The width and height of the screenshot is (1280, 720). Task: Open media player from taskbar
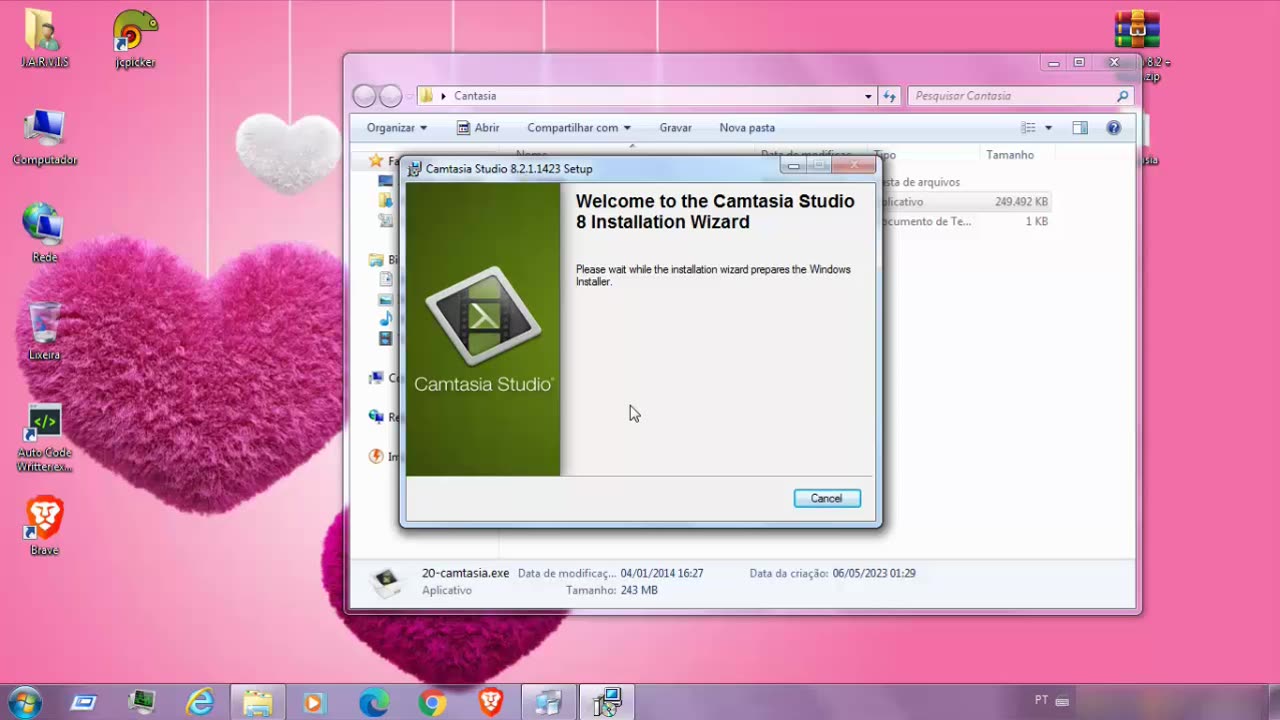(x=314, y=703)
